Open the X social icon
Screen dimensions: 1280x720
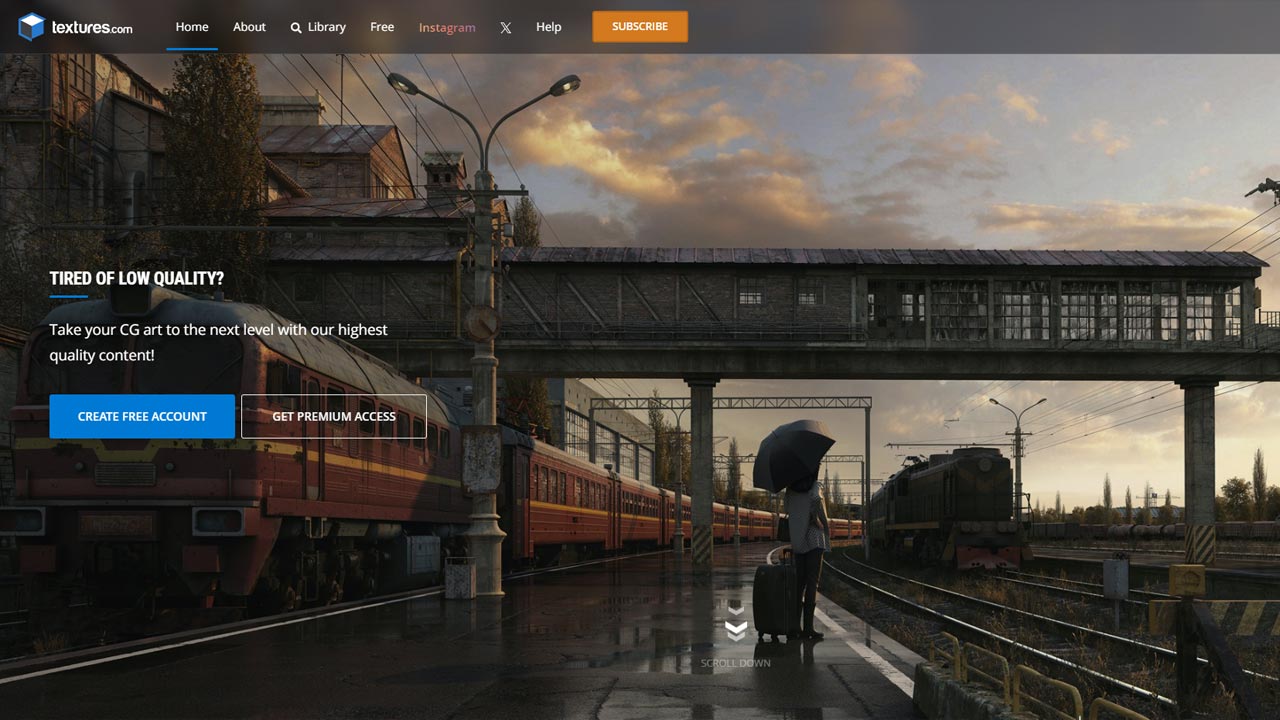(x=506, y=28)
